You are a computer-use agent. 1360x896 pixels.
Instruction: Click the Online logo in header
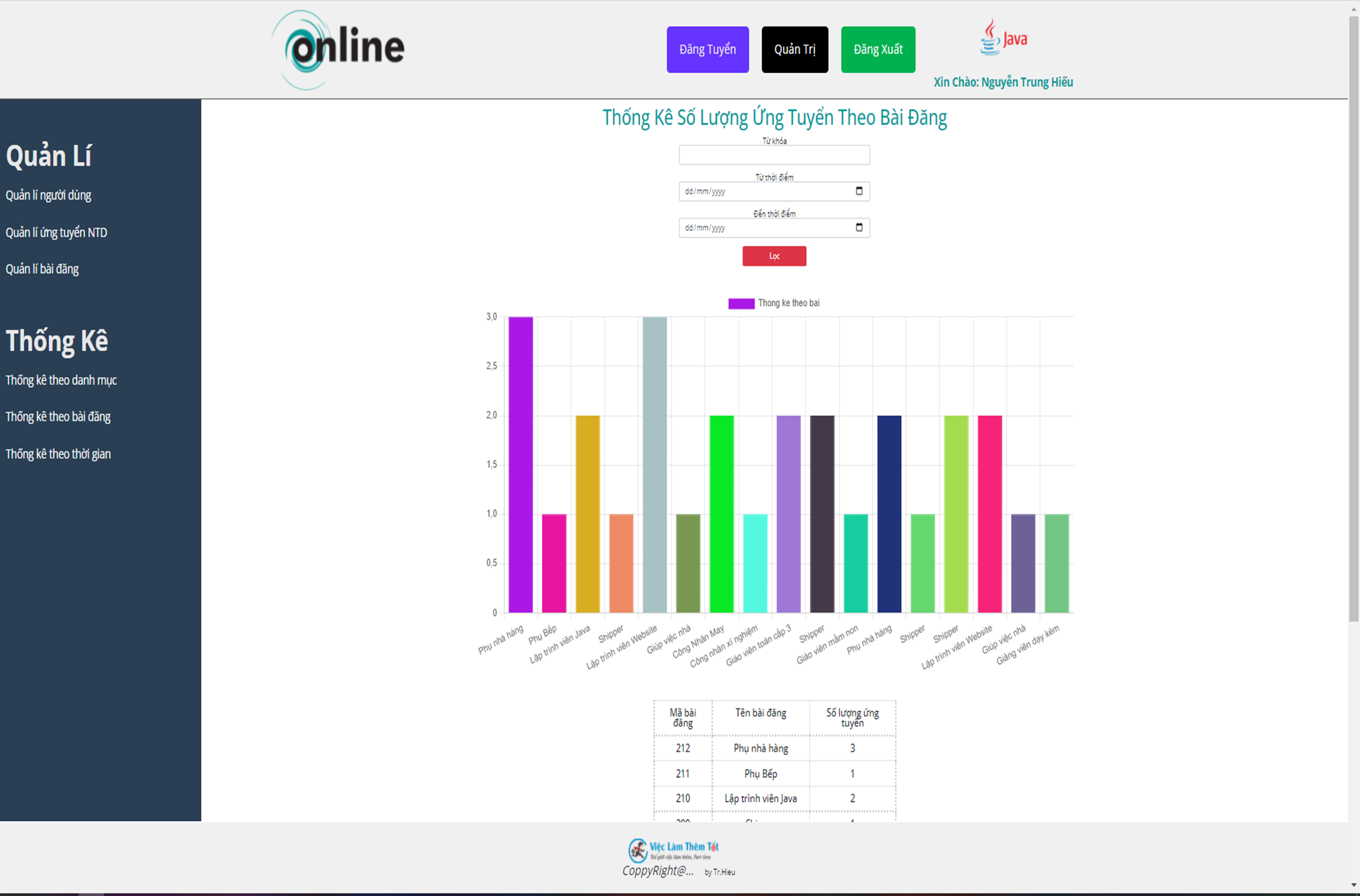tap(338, 50)
